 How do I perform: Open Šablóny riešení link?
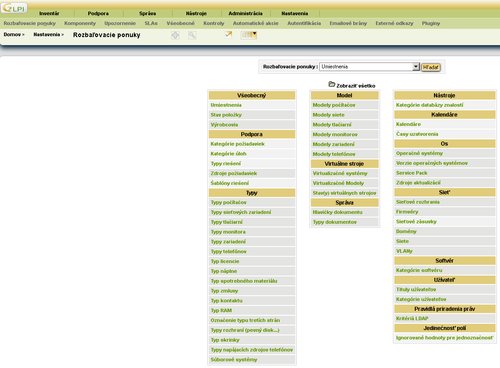(230, 183)
